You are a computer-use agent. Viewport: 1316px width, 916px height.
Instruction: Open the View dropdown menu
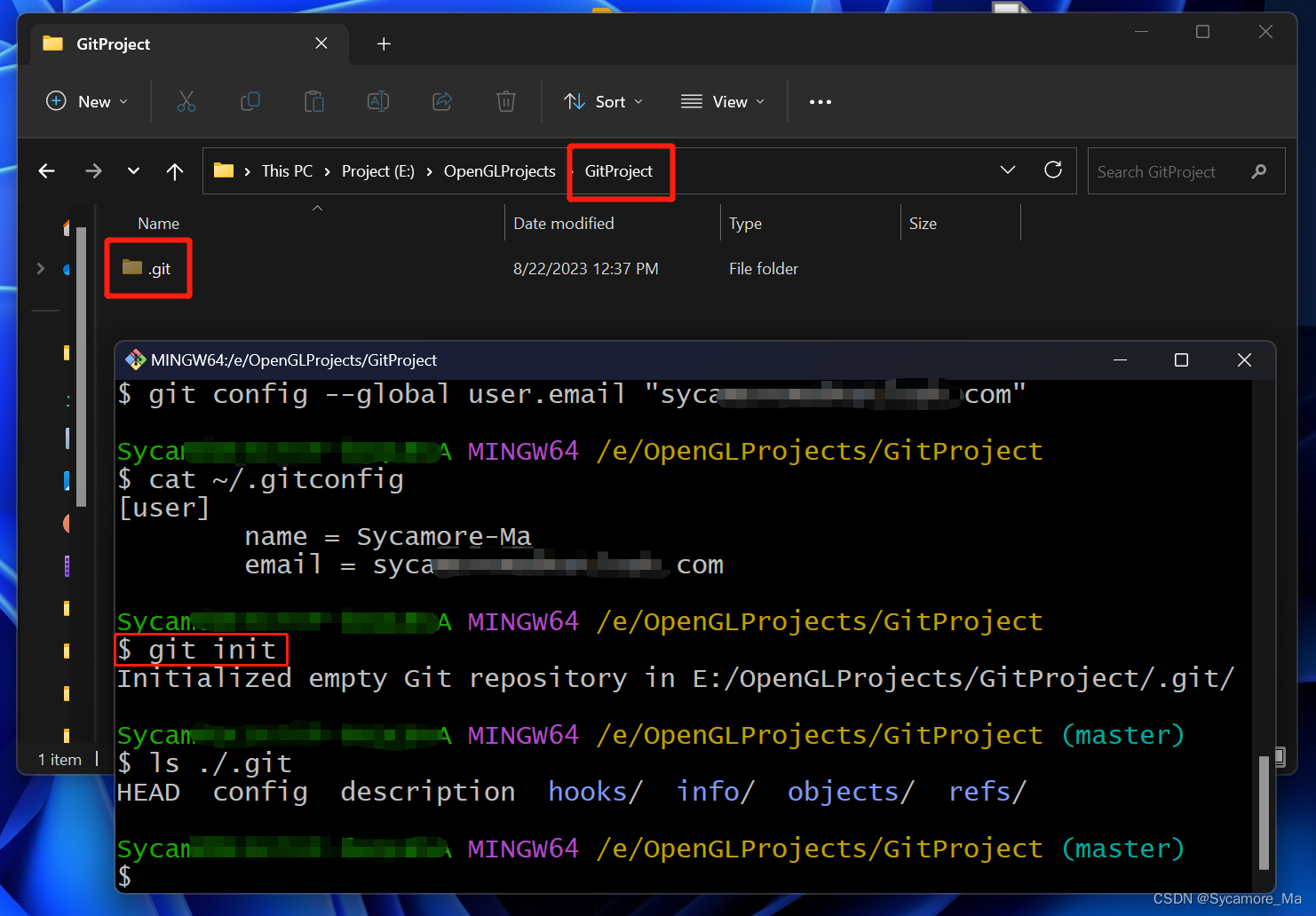pyautogui.click(x=723, y=101)
